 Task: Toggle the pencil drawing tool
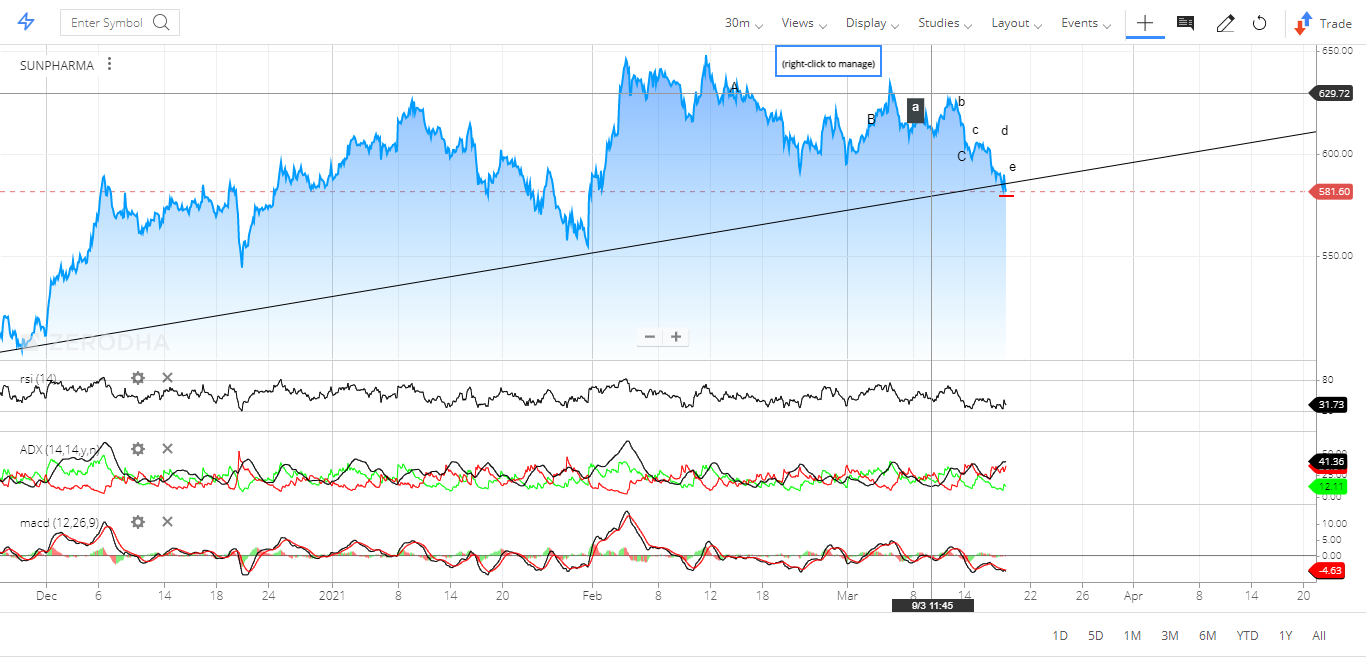1225,23
